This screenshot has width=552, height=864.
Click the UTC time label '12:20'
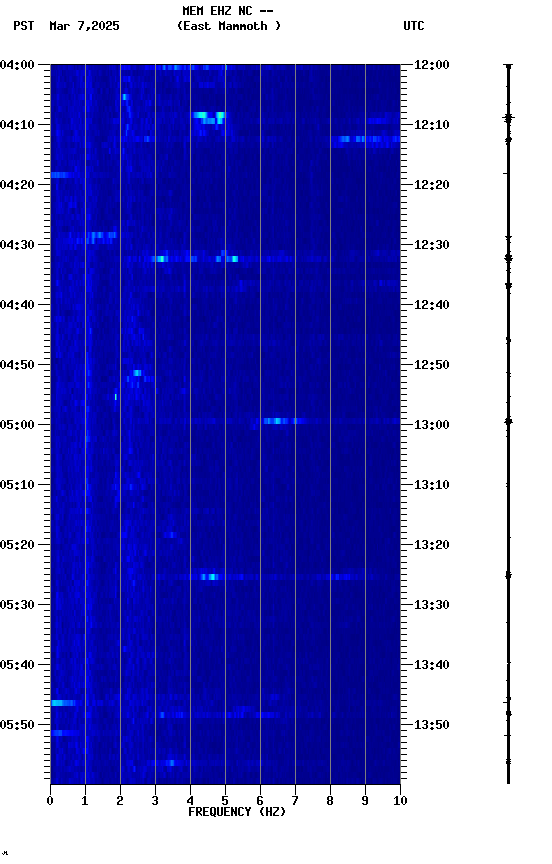click(x=432, y=185)
